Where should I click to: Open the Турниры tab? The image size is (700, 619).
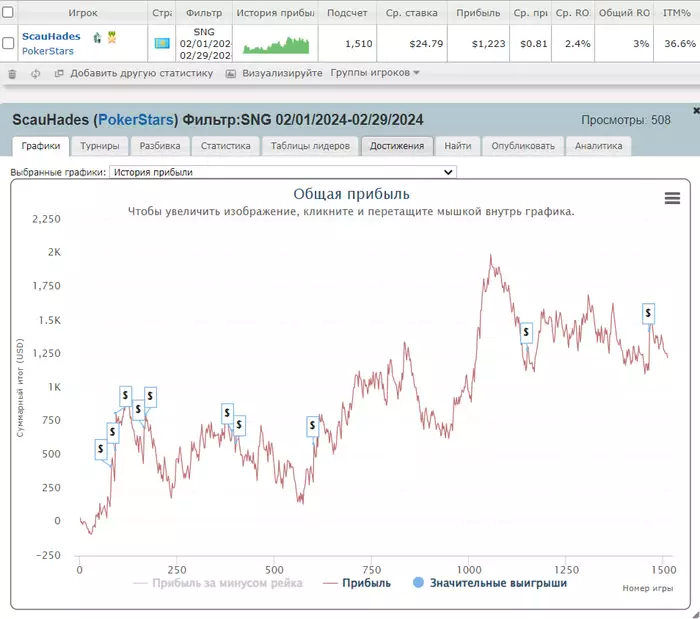pos(100,146)
